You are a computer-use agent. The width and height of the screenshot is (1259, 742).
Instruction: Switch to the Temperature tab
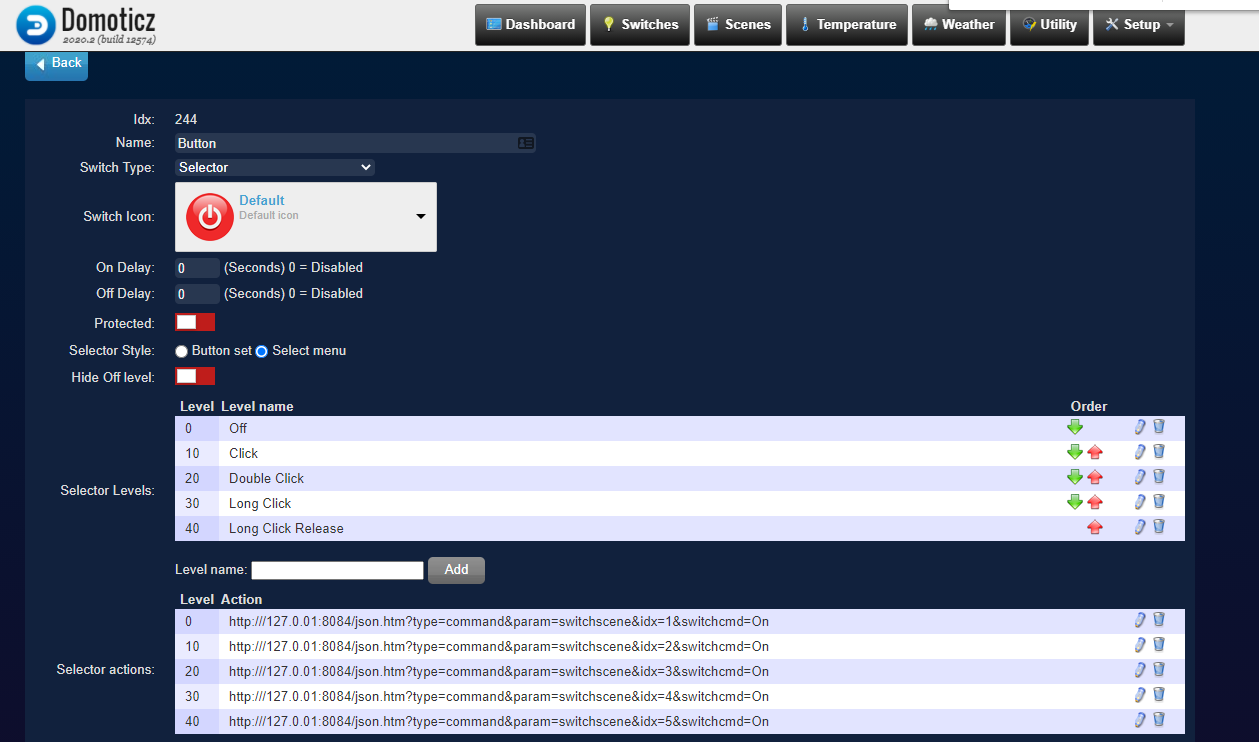(x=847, y=25)
